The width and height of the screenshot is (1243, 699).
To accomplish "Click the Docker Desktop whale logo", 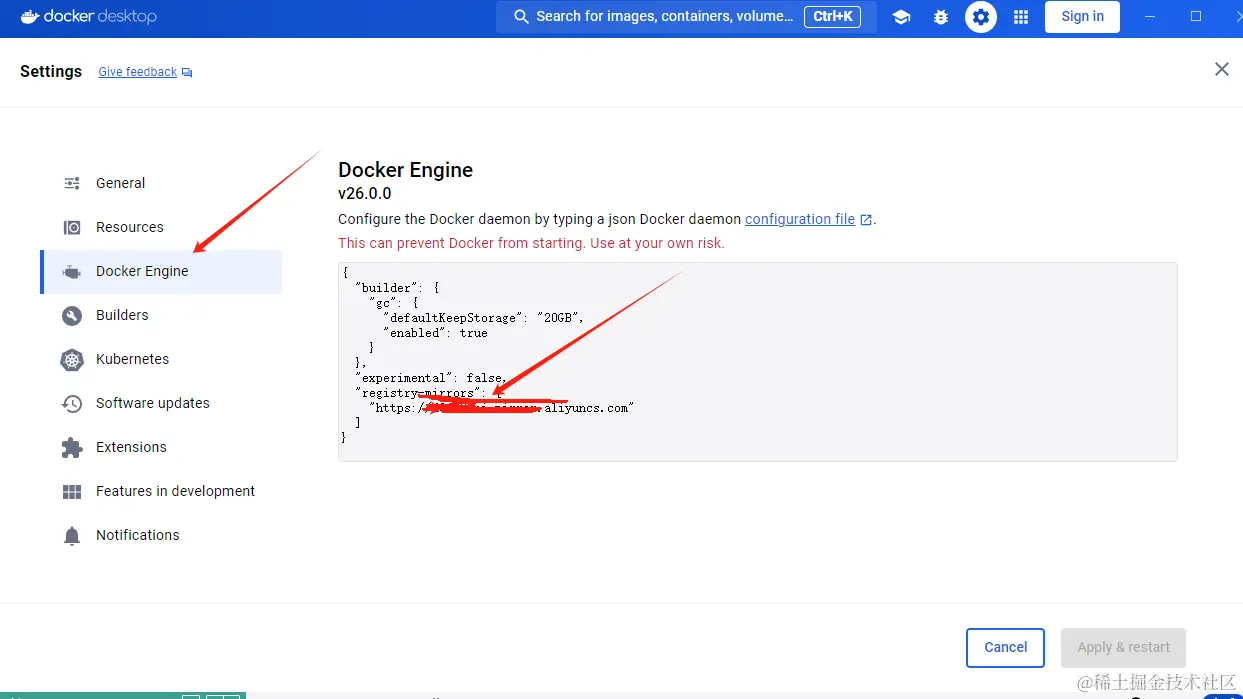I will click(30, 16).
